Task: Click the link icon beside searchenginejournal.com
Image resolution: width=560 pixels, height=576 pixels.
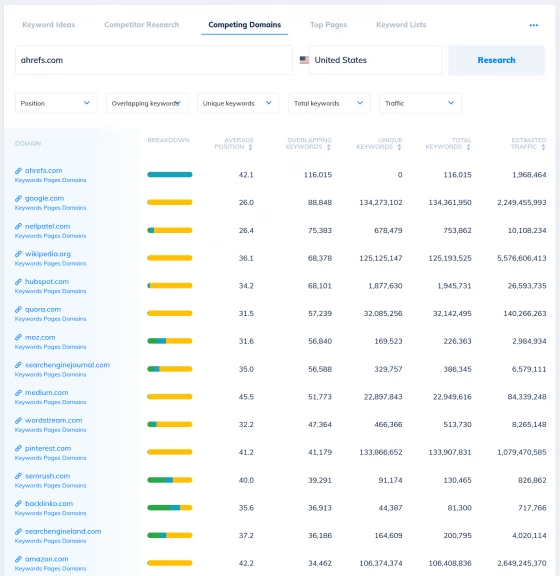Action: coord(18,365)
